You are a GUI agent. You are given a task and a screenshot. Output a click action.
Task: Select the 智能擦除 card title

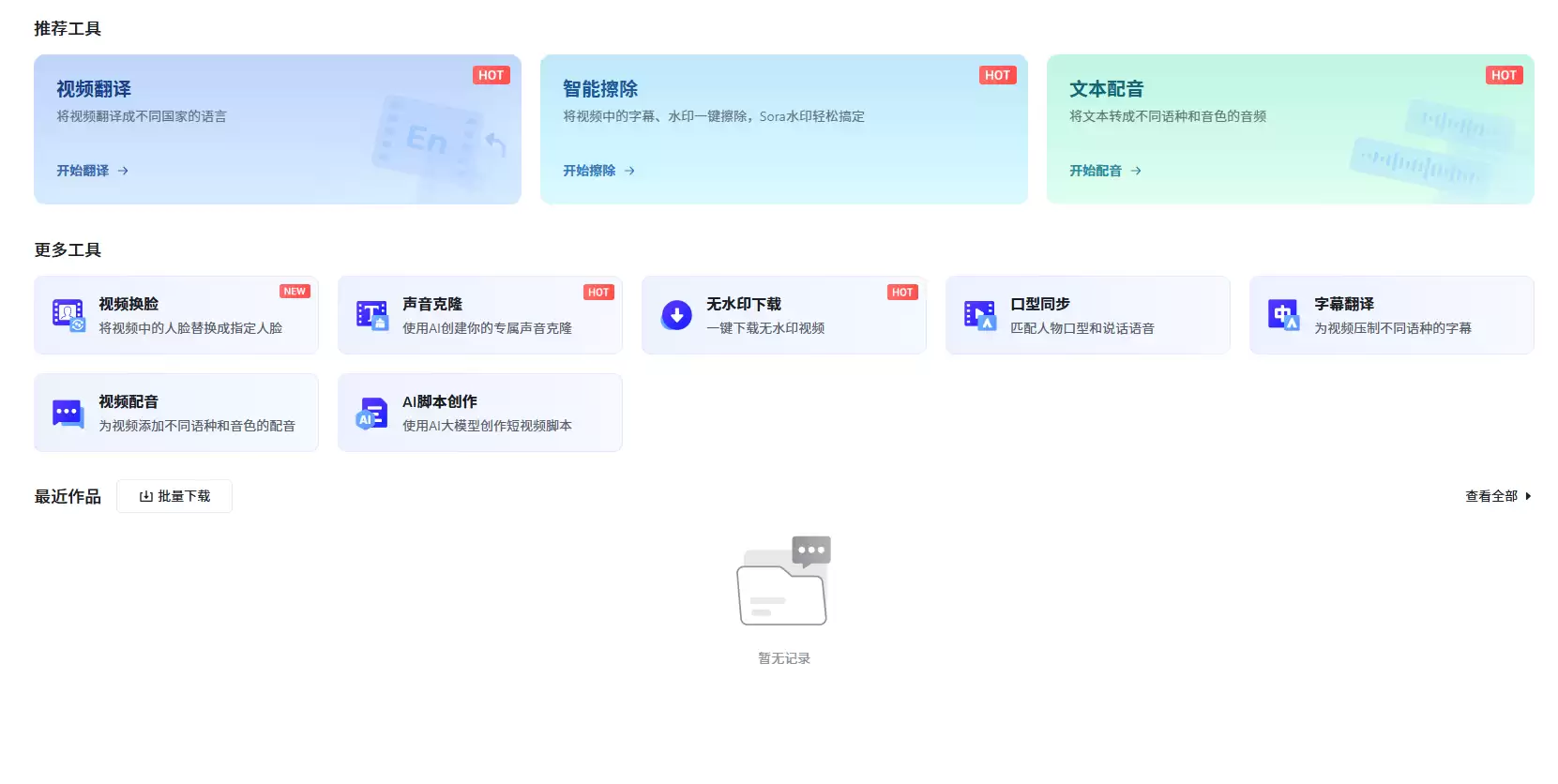(x=600, y=89)
